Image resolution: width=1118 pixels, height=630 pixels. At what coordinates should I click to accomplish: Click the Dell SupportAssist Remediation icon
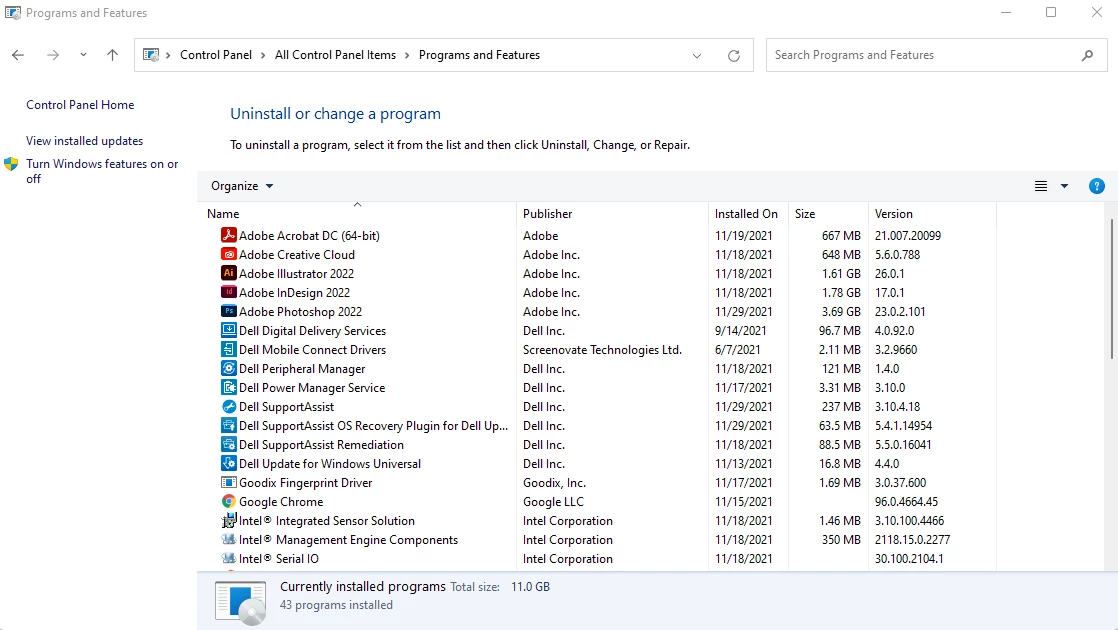pos(228,444)
